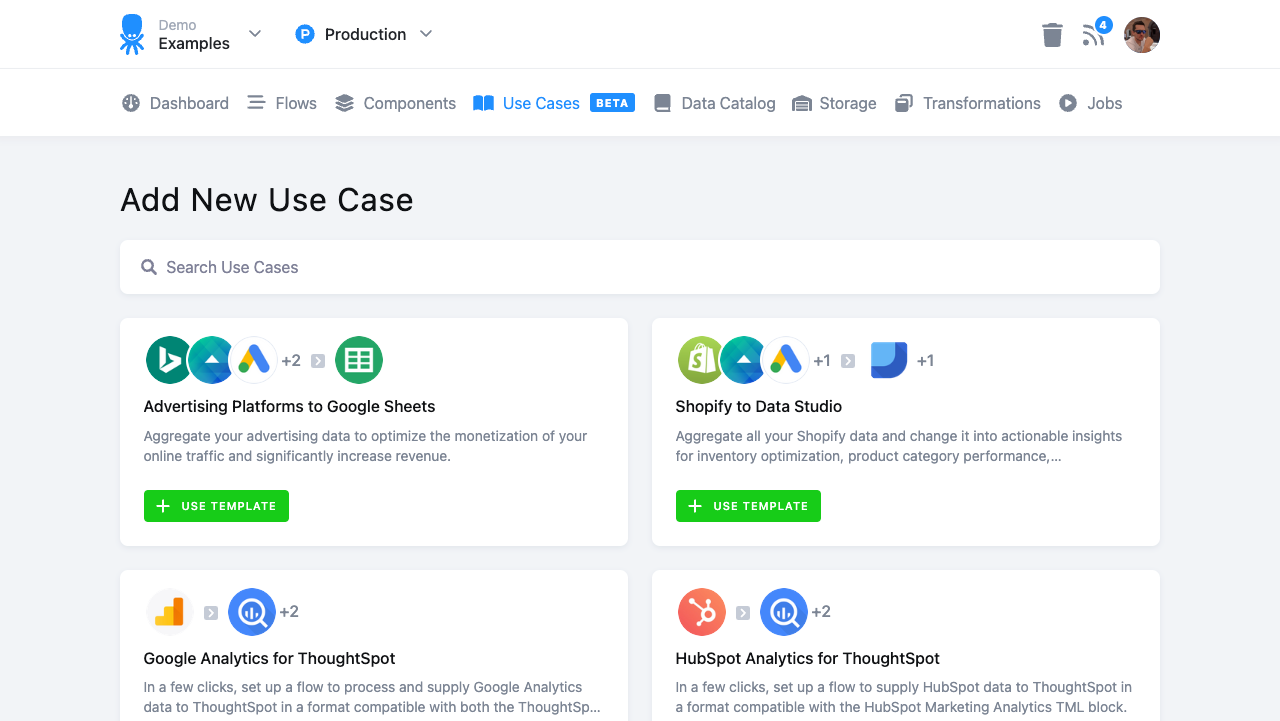The height and width of the screenshot is (721, 1280).
Task: Use the Shopify to Data Studio template
Action: coord(748,506)
